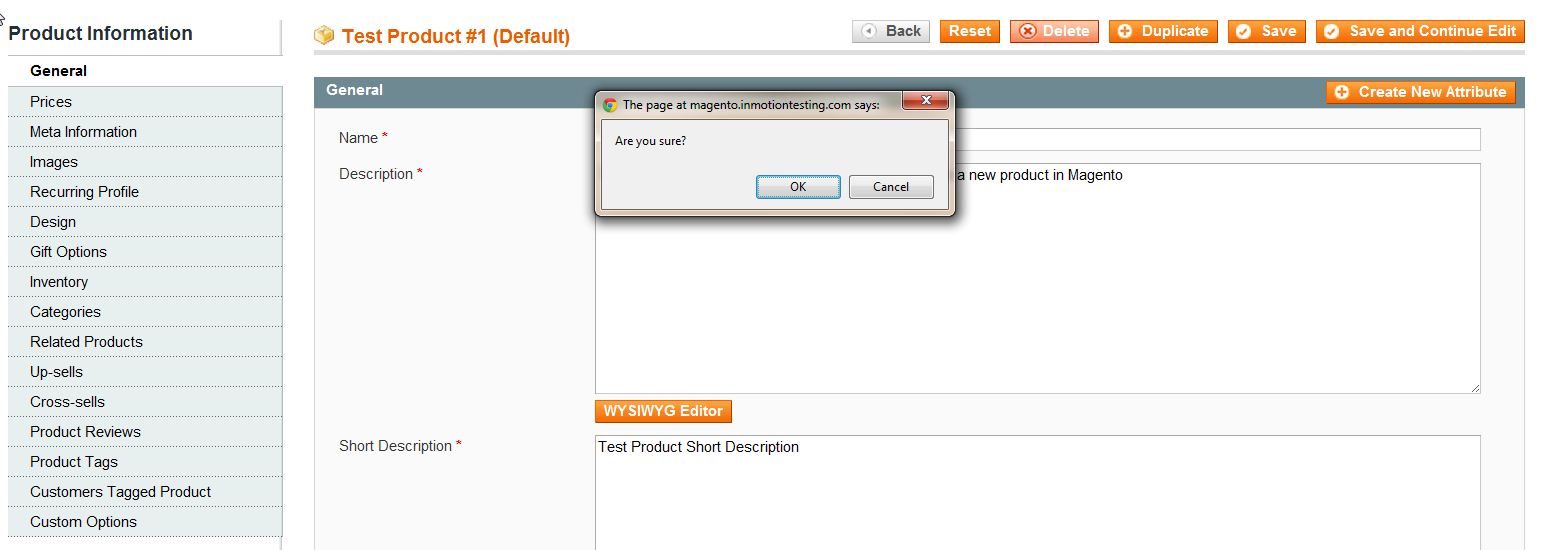Open the Product Tags tab
This screenshot has width=1541, height=550.
coord(145,462)
